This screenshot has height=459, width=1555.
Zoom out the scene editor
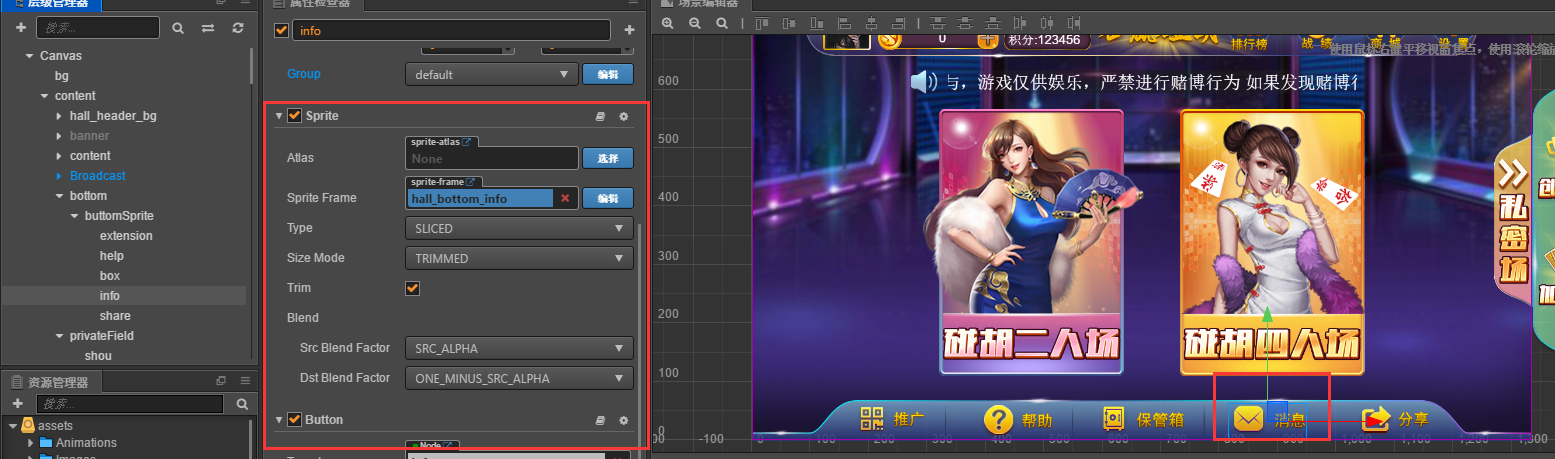tap(694, 22)
